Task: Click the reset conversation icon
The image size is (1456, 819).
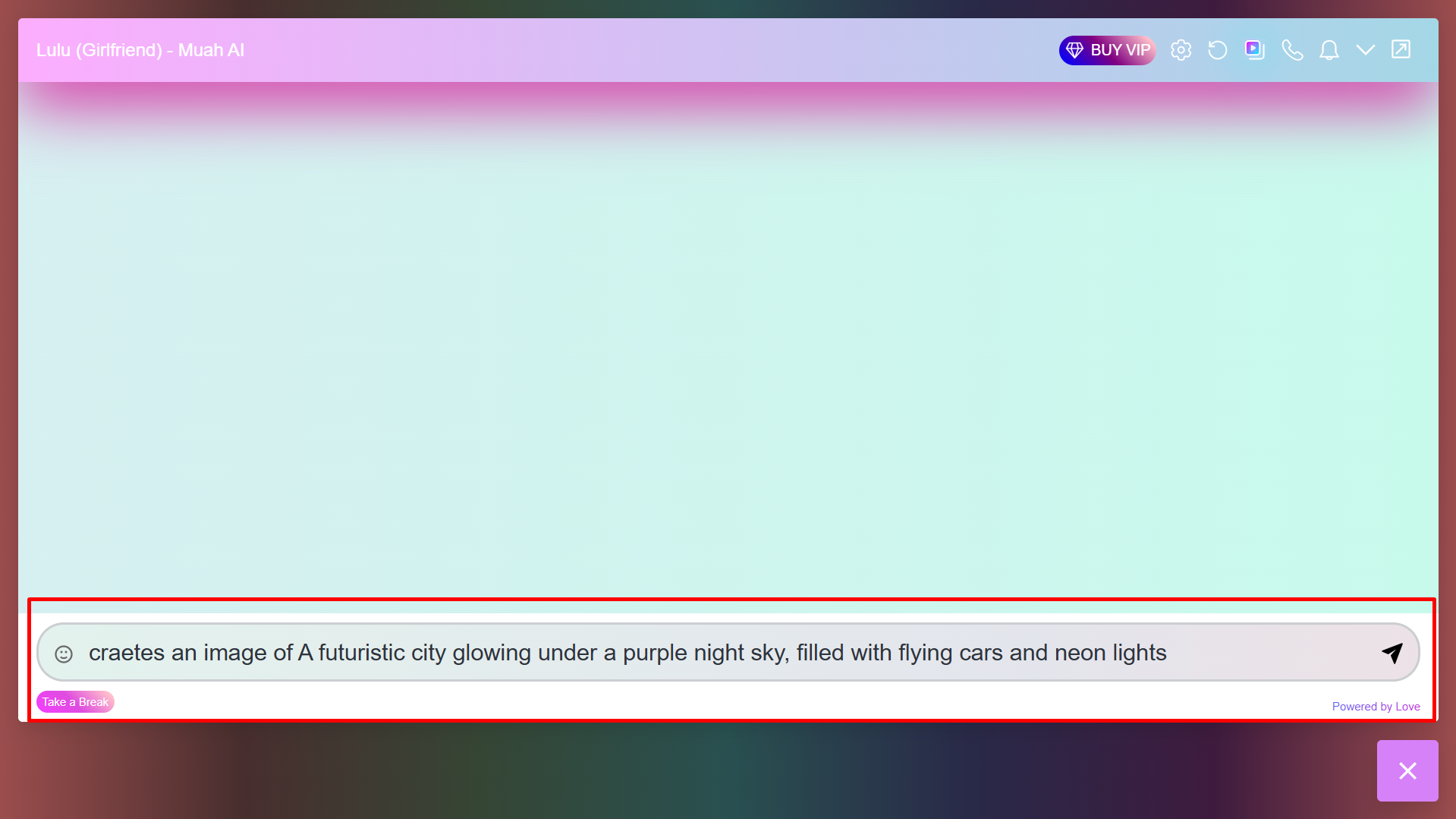Action: 1218,50
